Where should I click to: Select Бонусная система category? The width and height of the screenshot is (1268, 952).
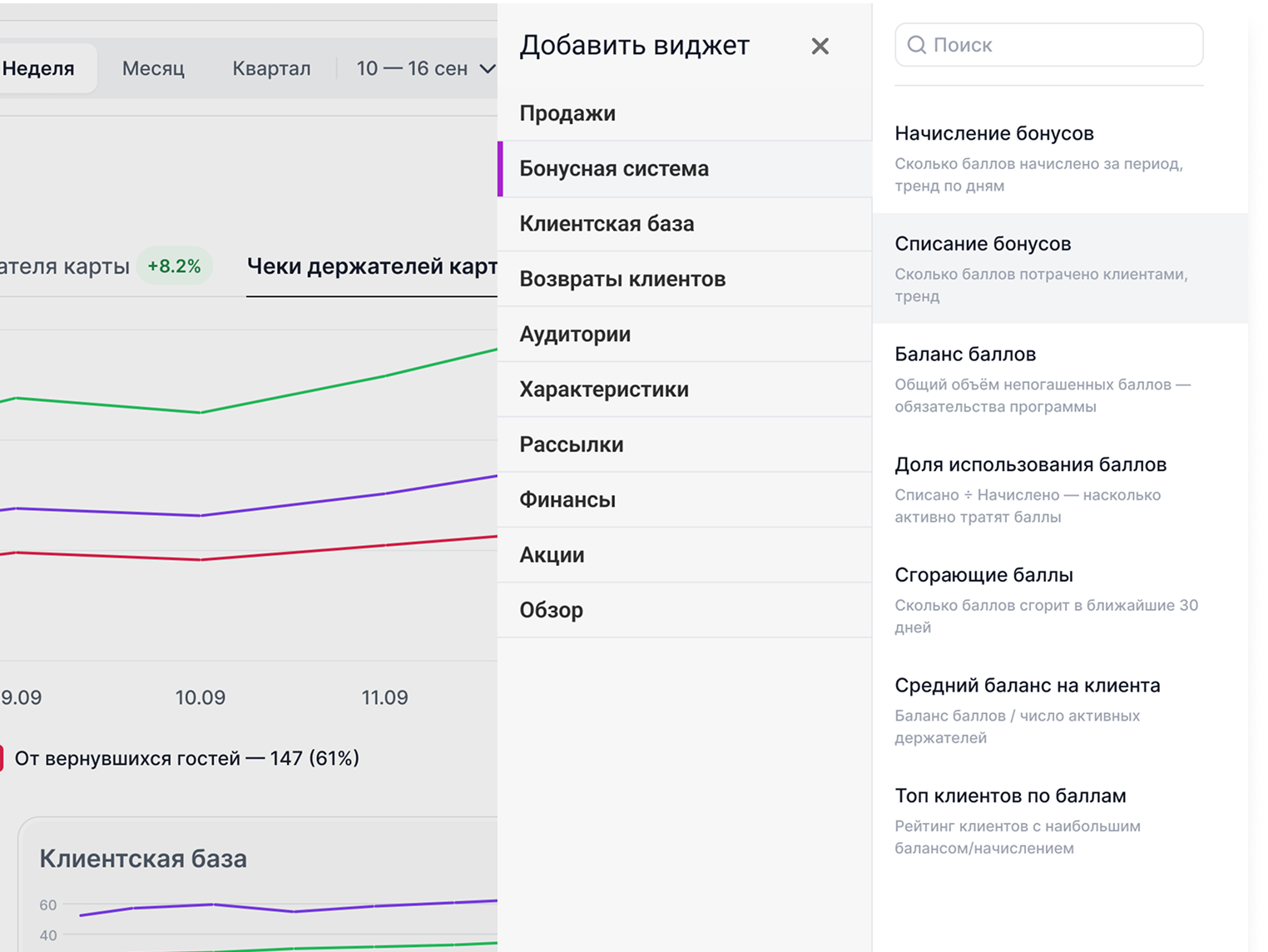(x=685, y=169)
